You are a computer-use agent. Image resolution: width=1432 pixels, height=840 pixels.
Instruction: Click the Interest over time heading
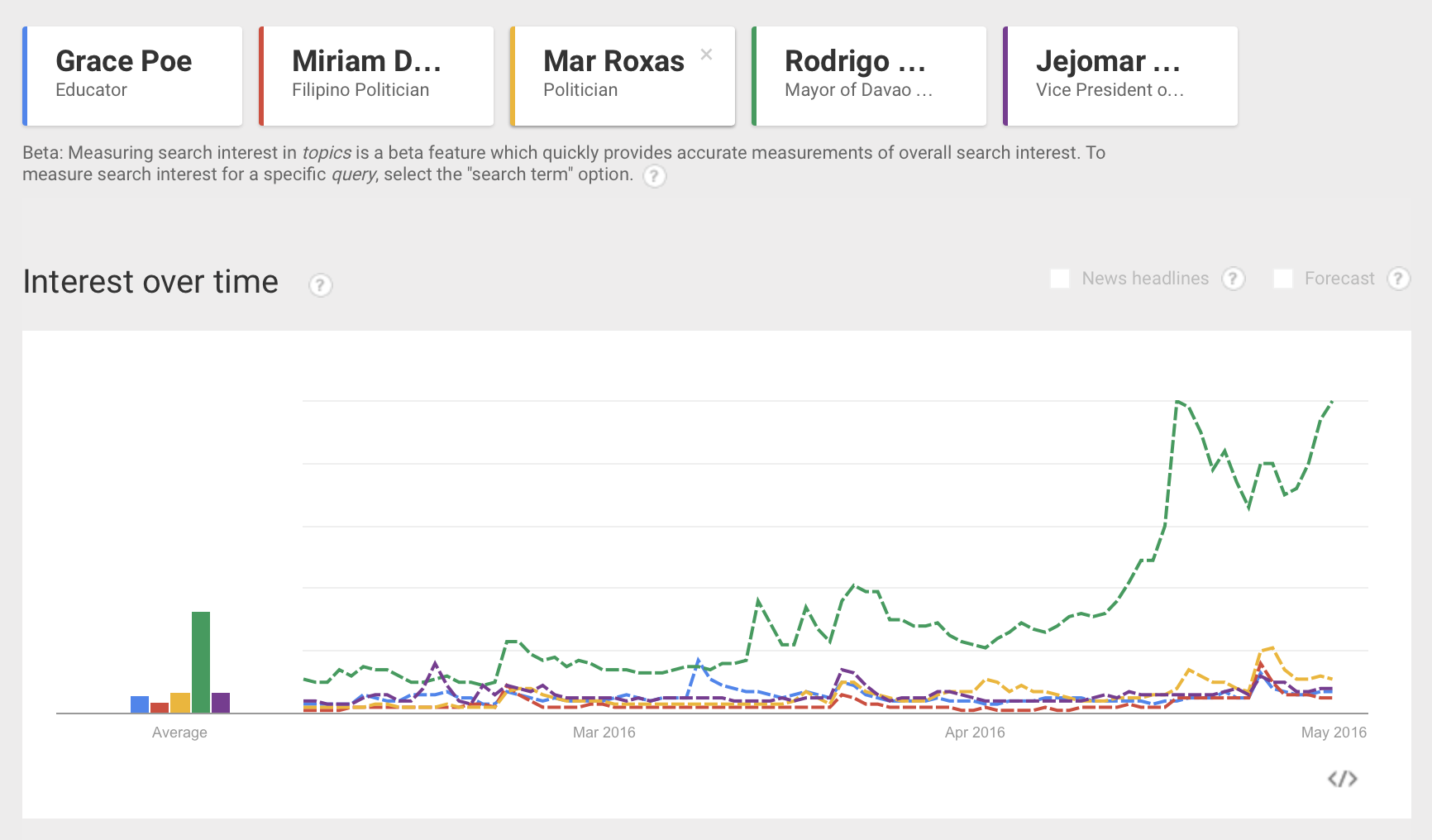tap(150, 282)
